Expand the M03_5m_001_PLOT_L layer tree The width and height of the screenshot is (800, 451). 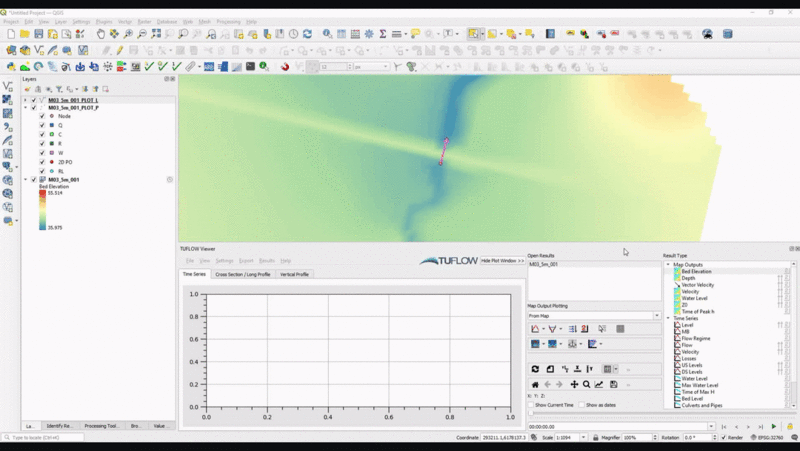click(x=25, y=101)
